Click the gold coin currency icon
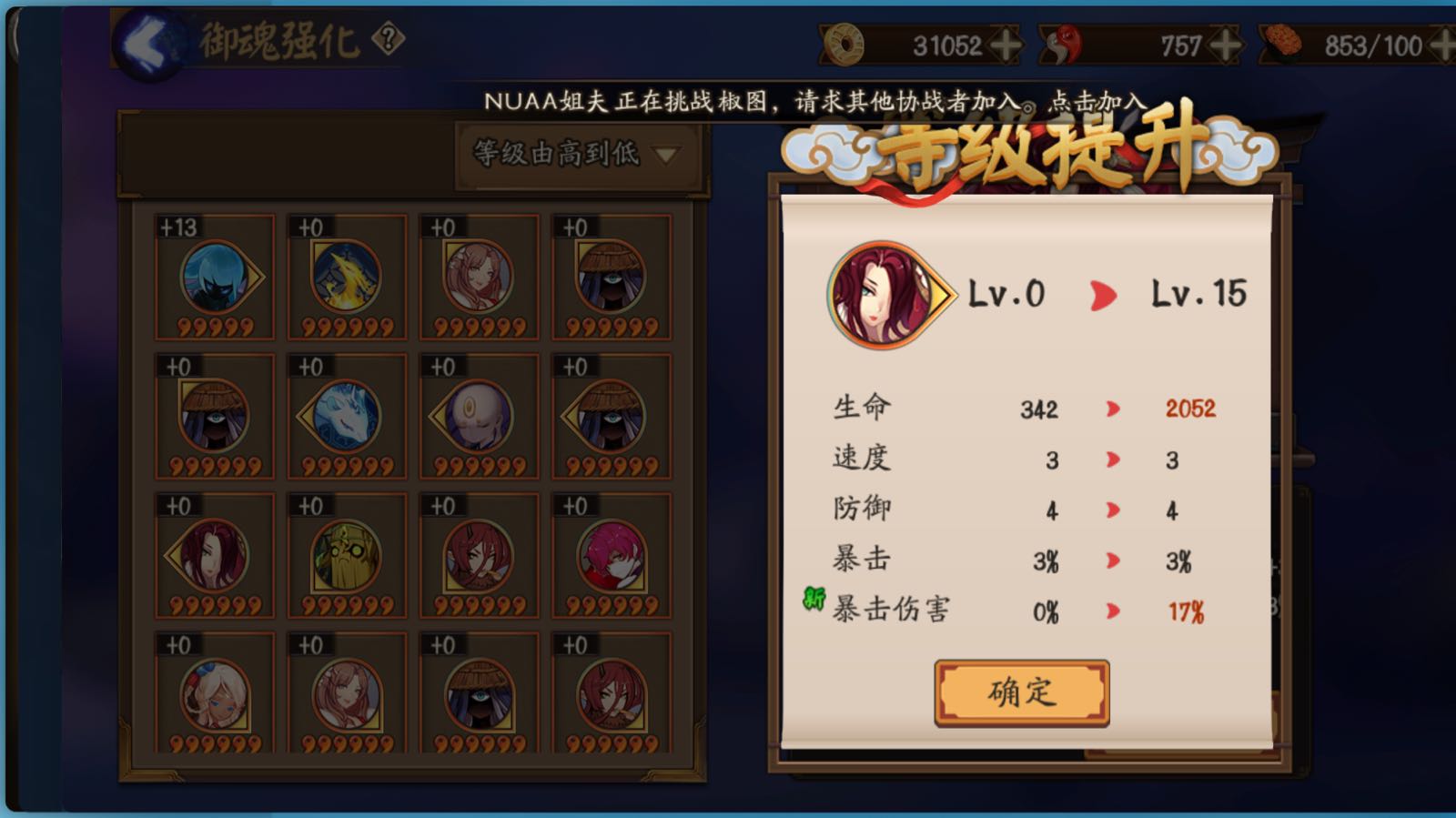 coord(844,45)
